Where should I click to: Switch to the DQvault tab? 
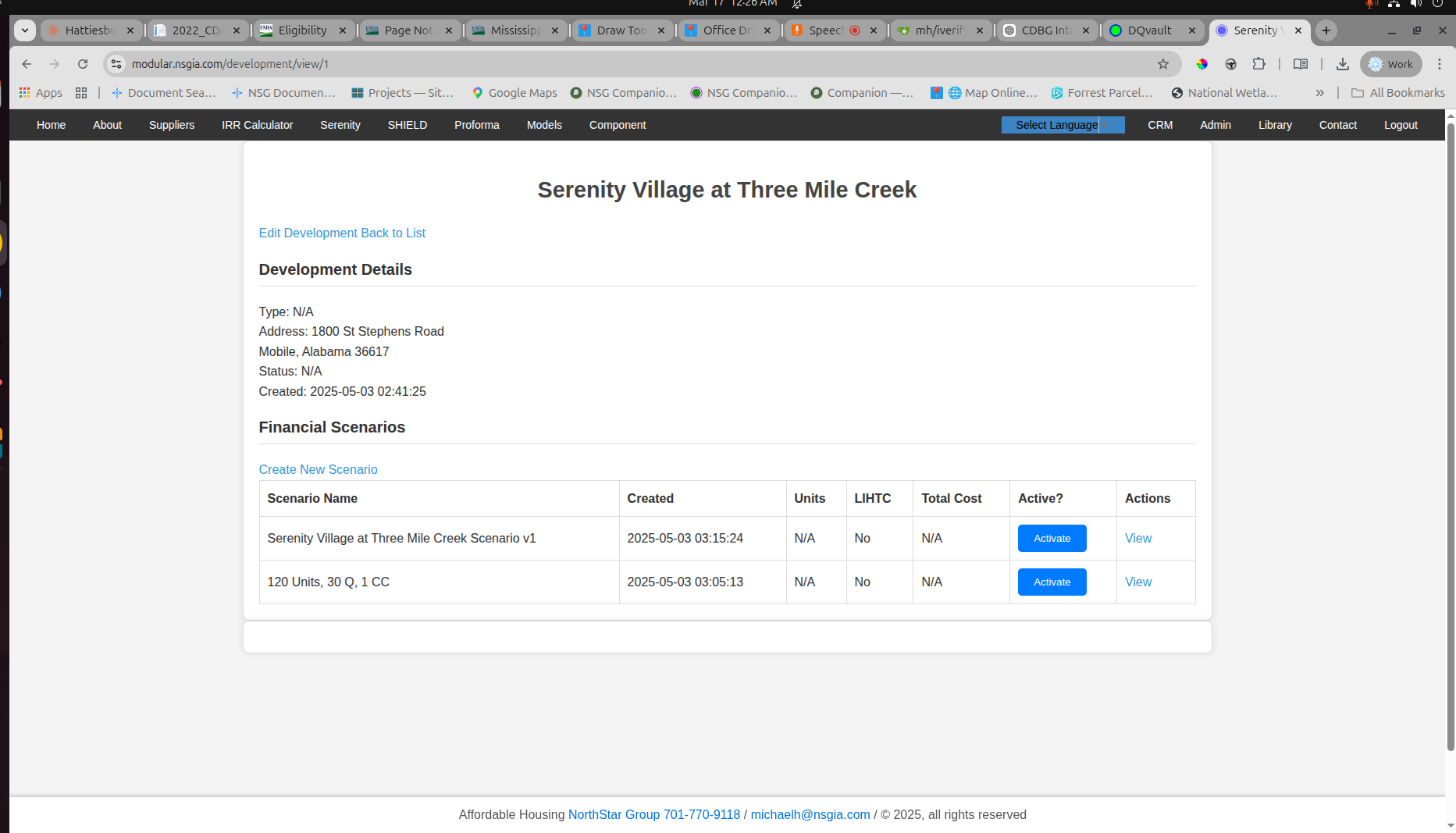point(1148,30)
